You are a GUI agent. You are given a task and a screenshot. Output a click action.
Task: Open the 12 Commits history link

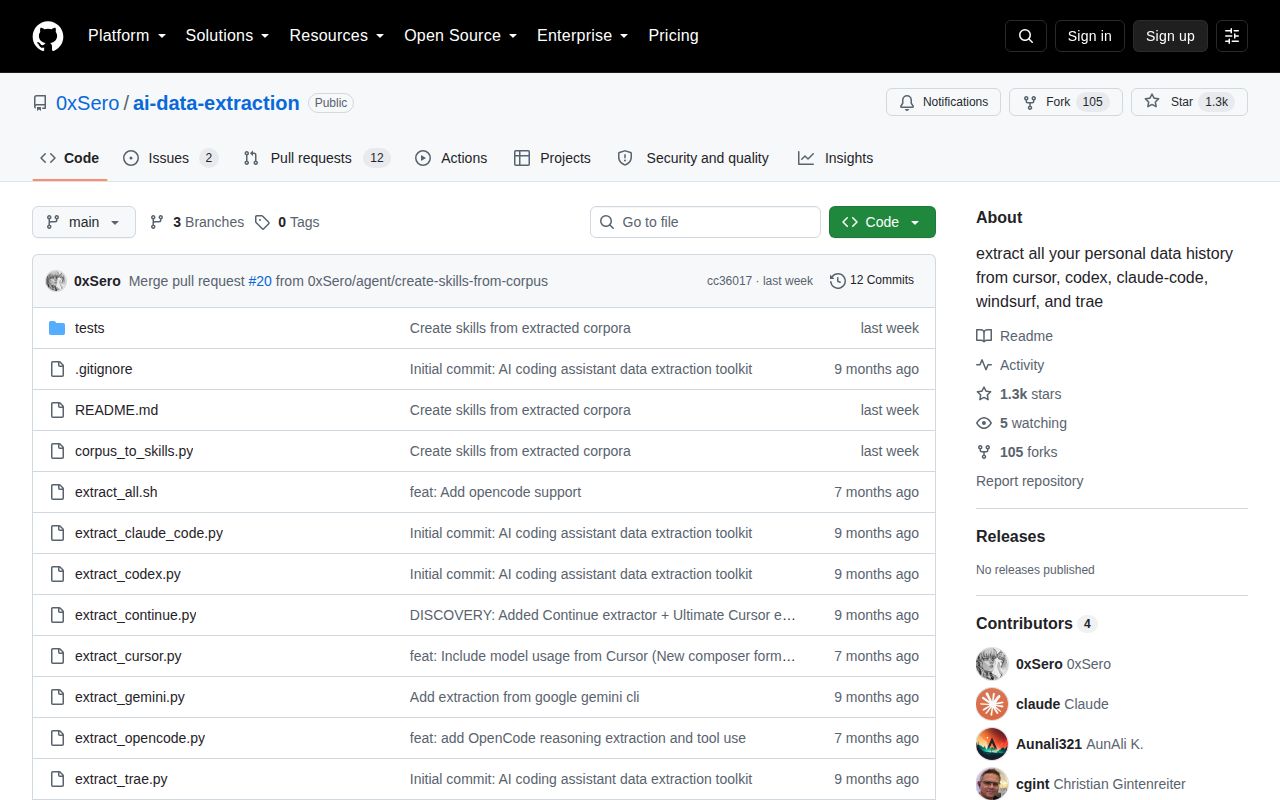pos(872,281)
